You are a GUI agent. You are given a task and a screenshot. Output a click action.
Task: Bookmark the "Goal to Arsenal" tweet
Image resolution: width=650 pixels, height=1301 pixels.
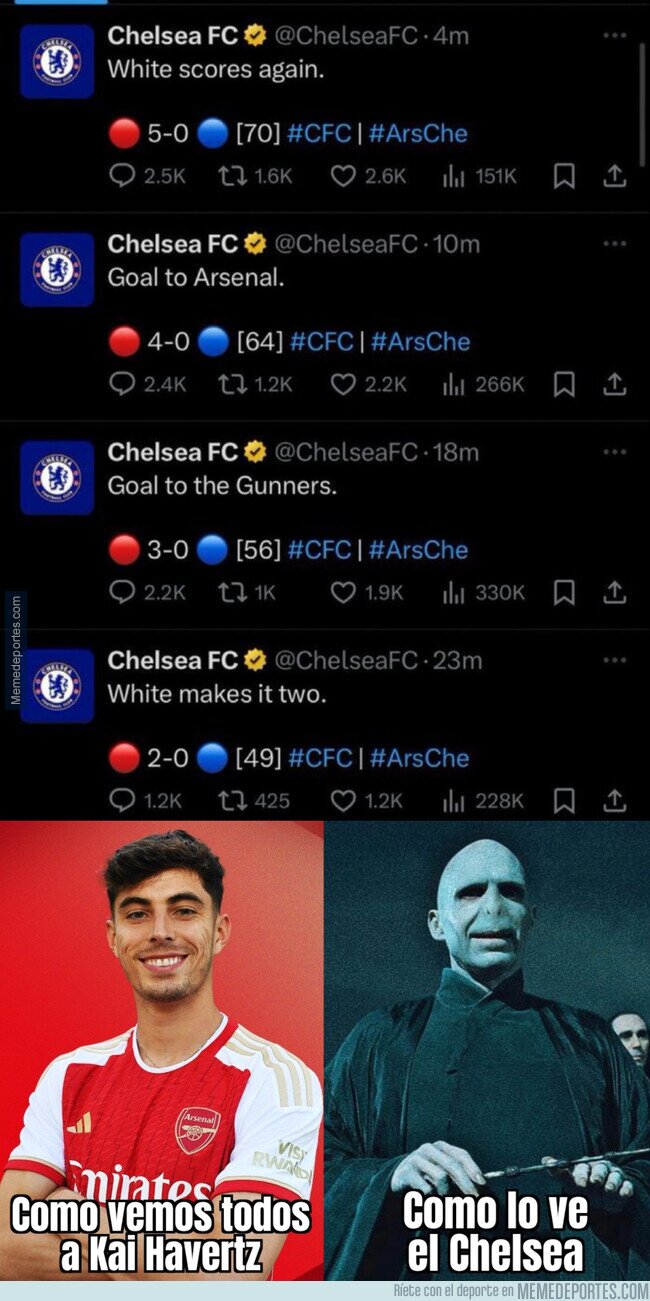point(564,384)
